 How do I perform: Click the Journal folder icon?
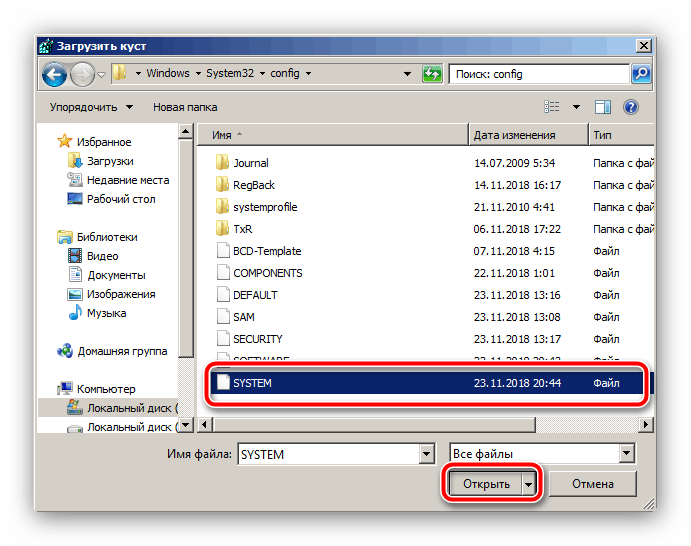223,163
